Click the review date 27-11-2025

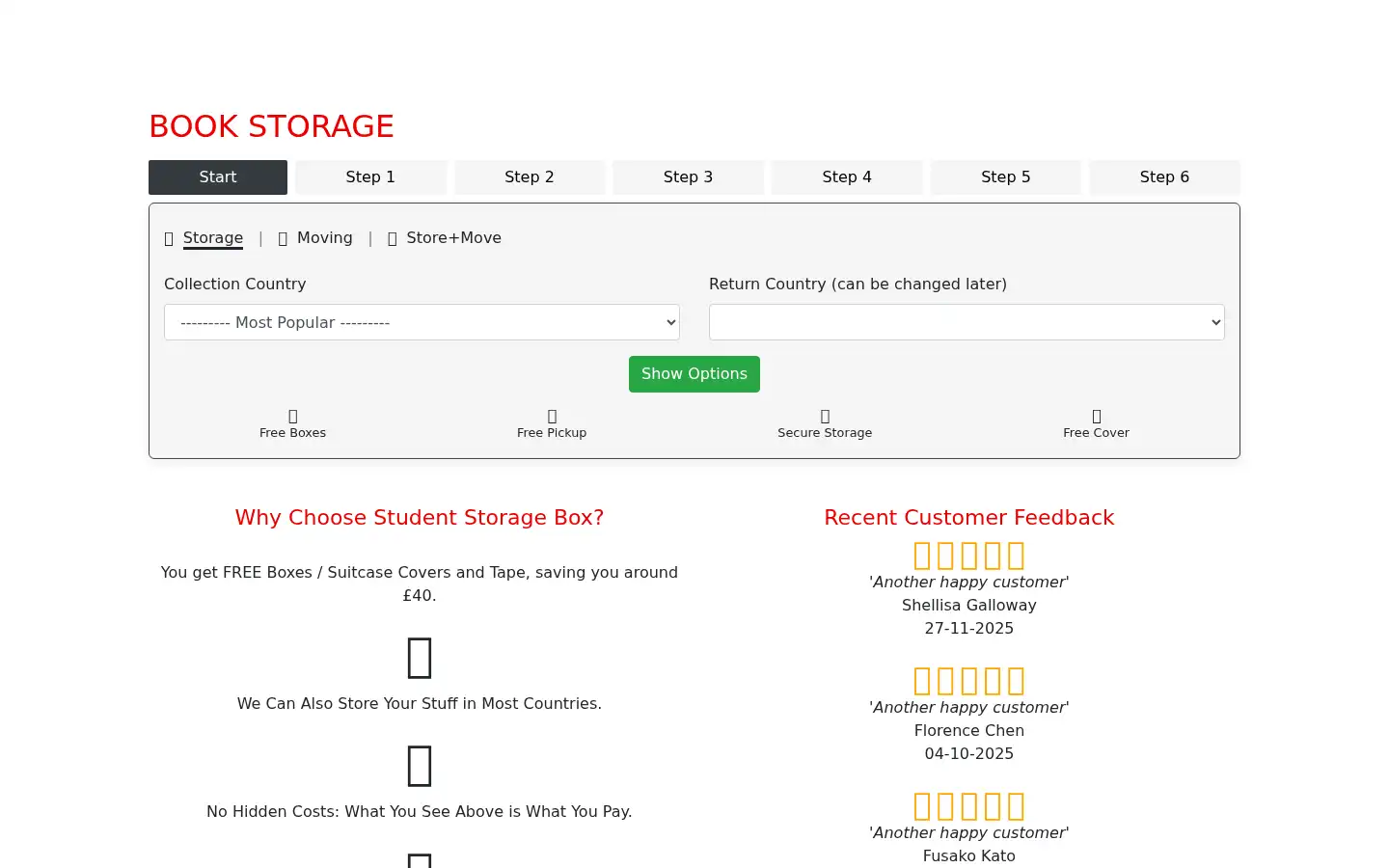[x=969, y=629]
